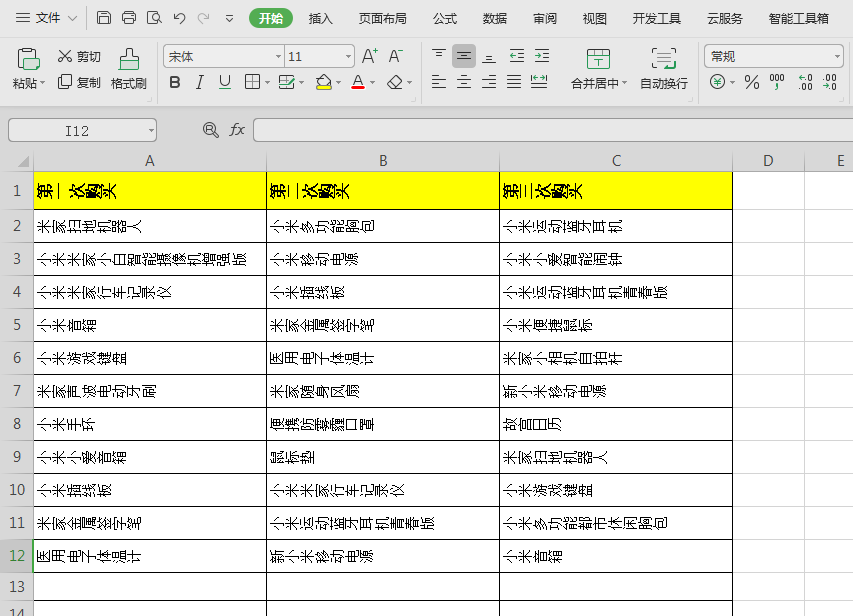
Task: Paste using the 粘贴 clipboard icon
Action: 28,59
